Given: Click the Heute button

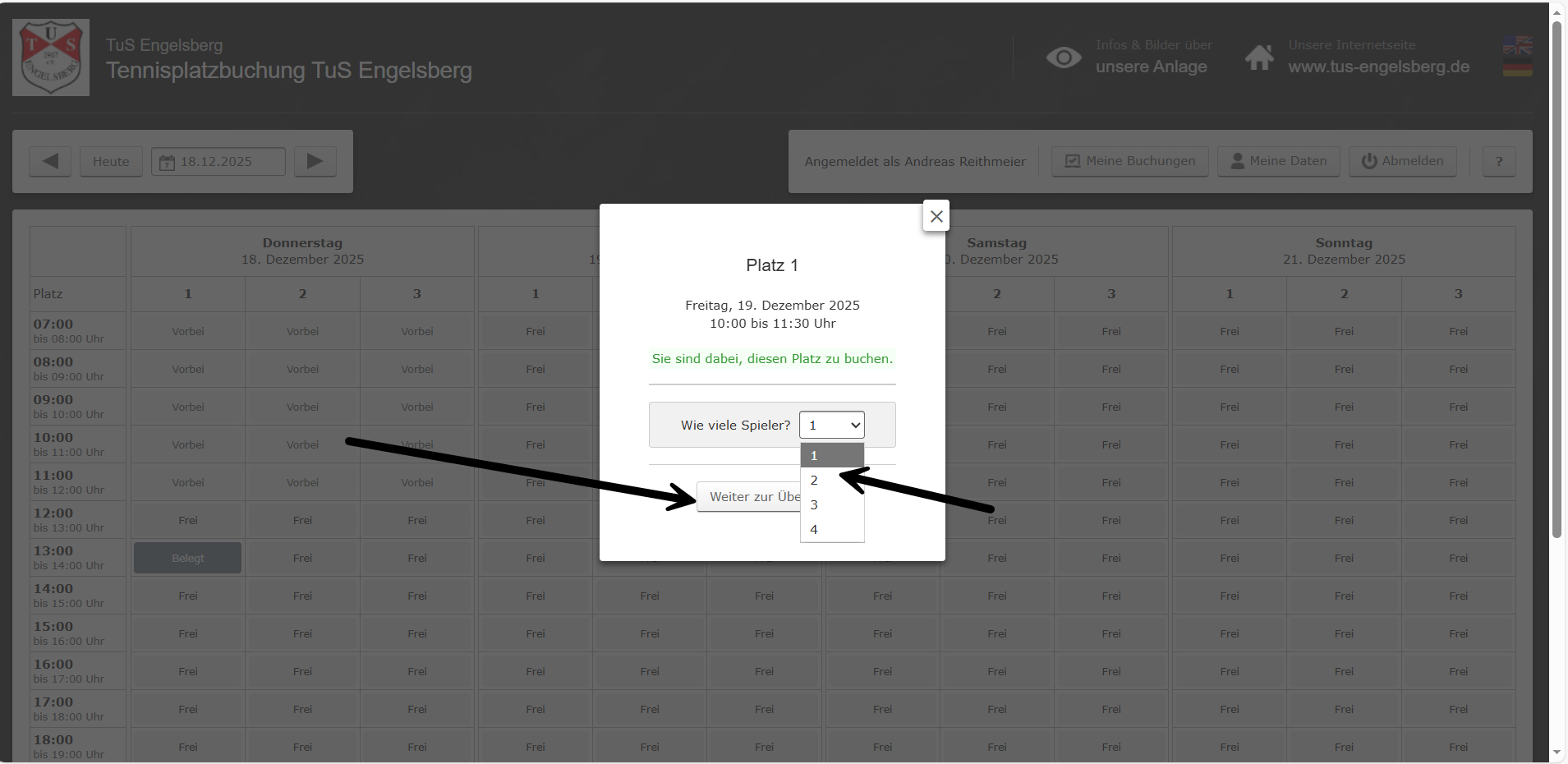Looking at the screenshot, I should (111, 161).
